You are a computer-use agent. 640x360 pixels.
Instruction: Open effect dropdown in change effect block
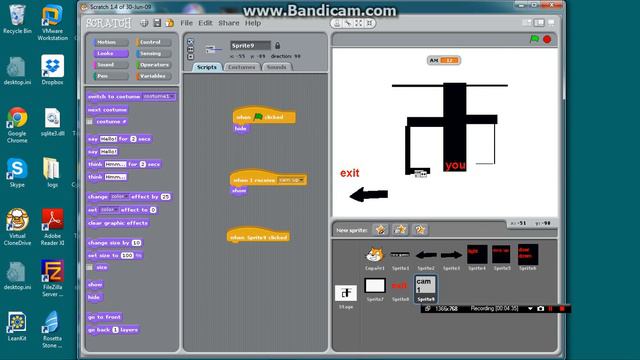(120, 197)
